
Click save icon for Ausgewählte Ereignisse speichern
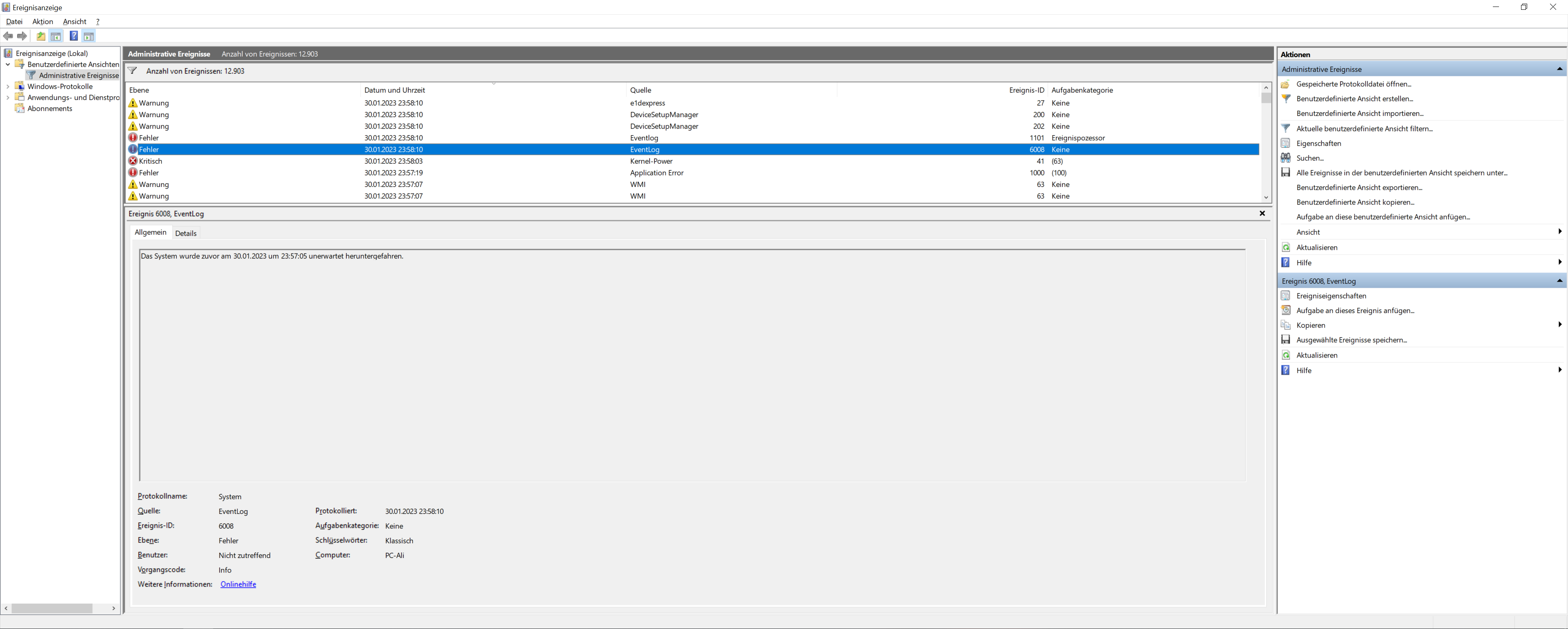click(x=1285, y=340)
